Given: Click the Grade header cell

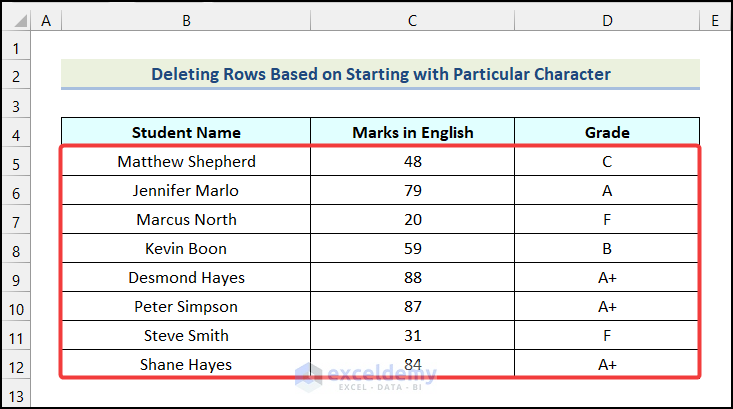Looking at the screenshot, I should tap(607, 132).
